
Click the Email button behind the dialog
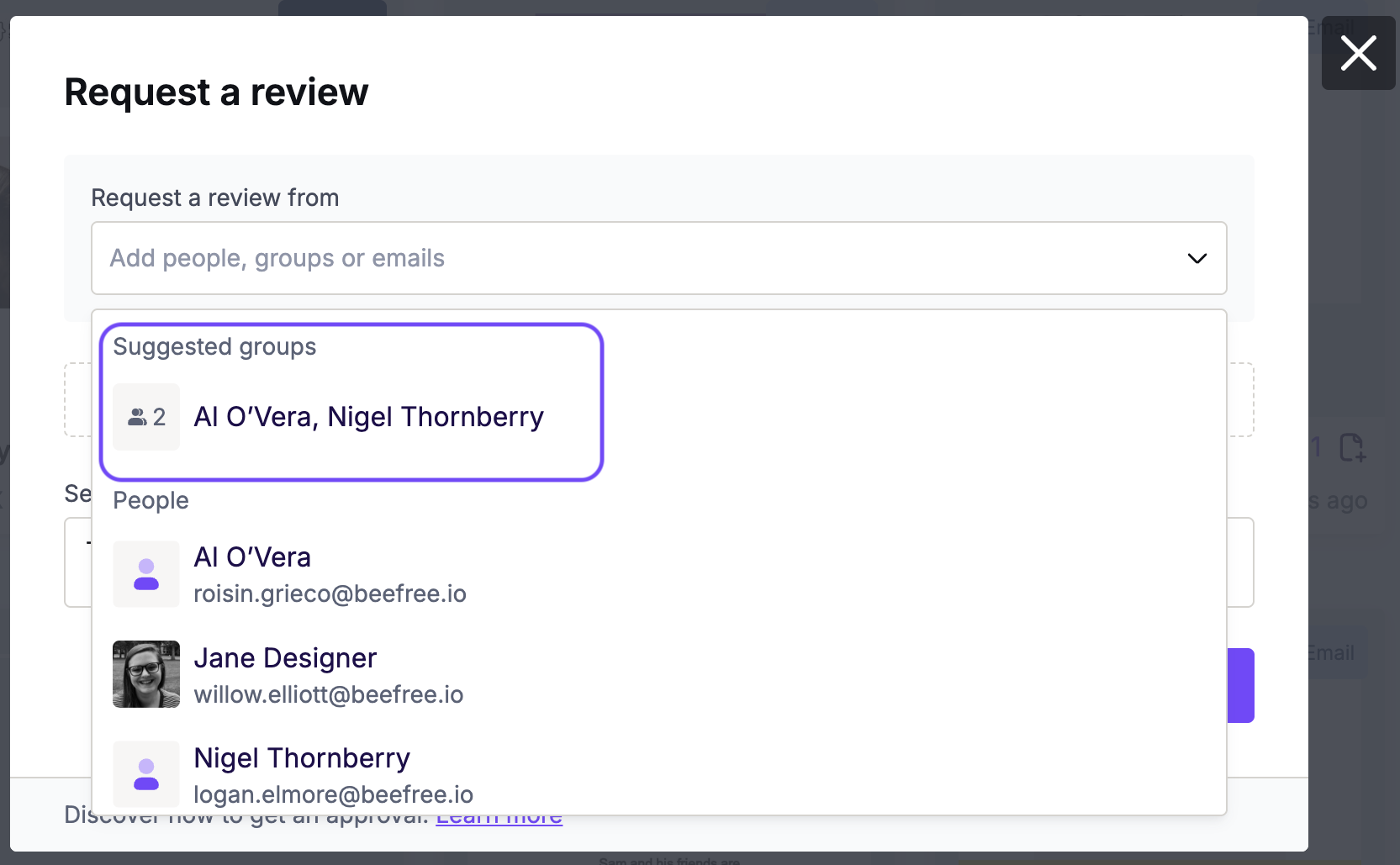tap(1331, 652)
